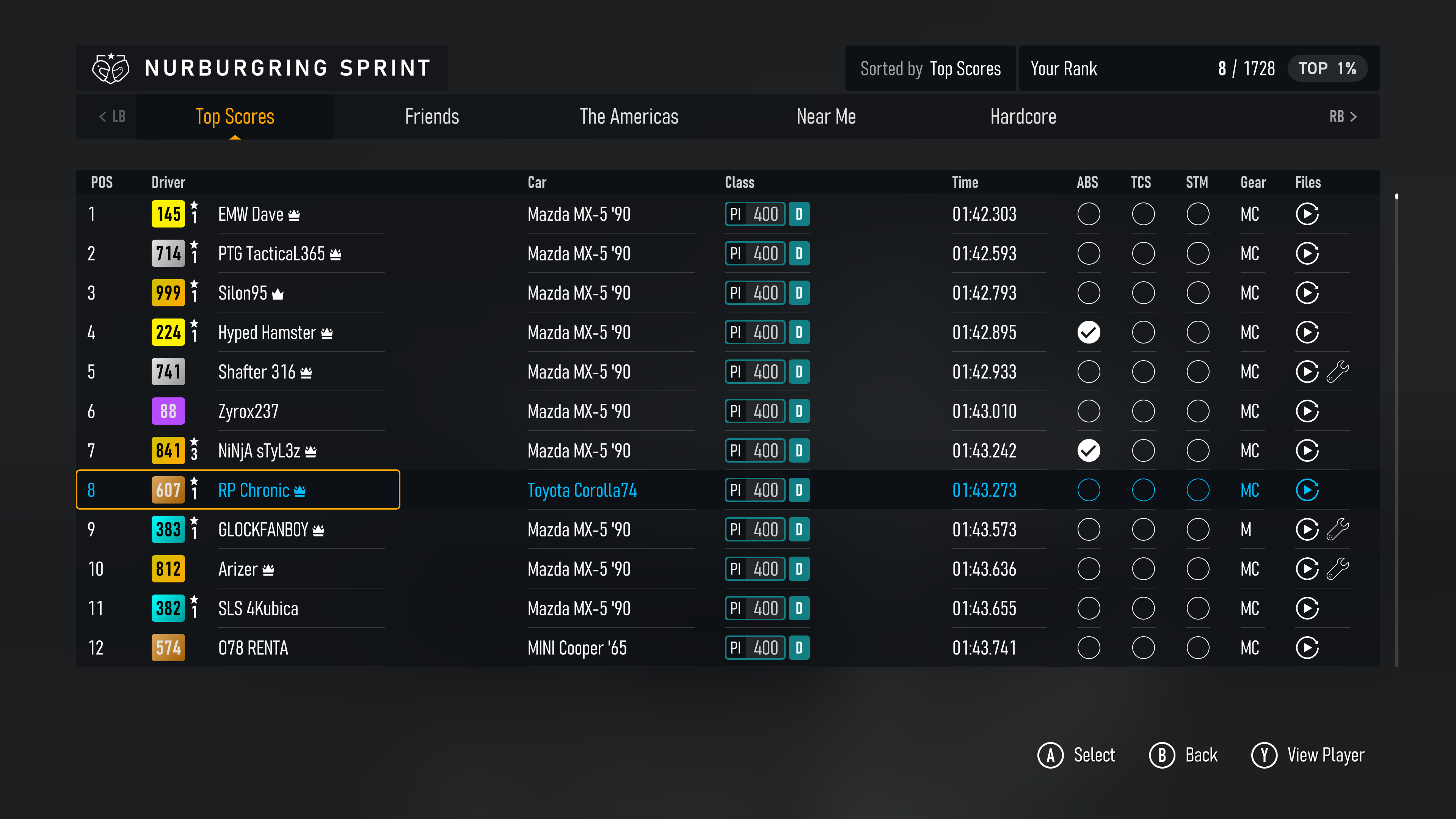Click NiNjA sTyL3z's checked ABS indicator

(1089, 450)
